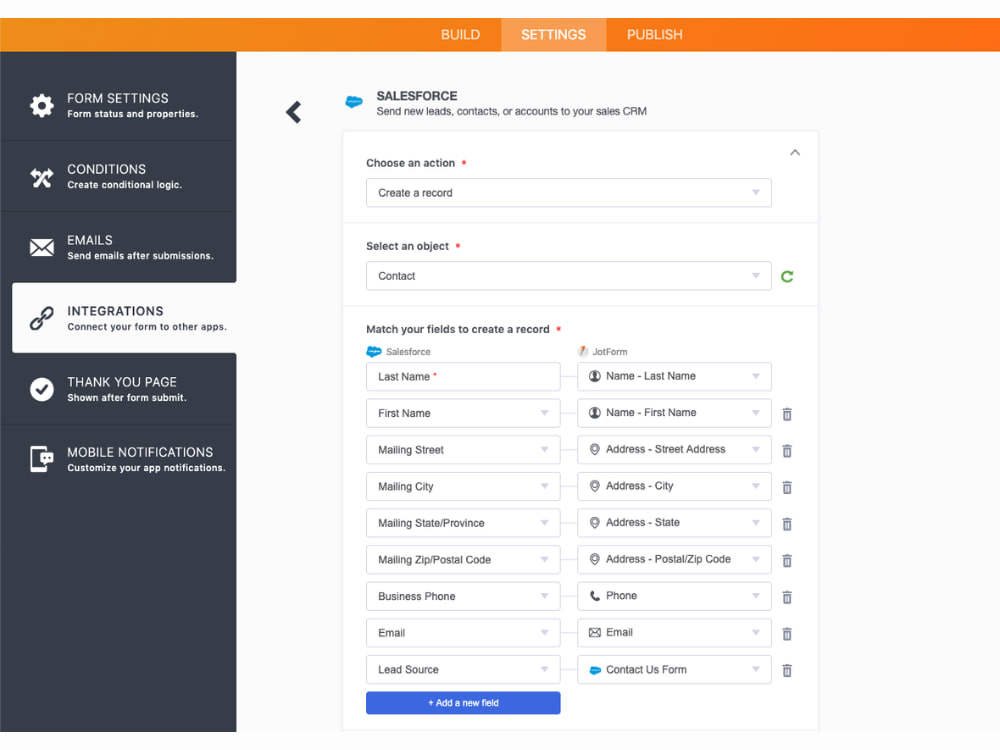The image size is (1000, 750).
Task: Open the Address - Street Address dropdown
Action: (674, 450)
